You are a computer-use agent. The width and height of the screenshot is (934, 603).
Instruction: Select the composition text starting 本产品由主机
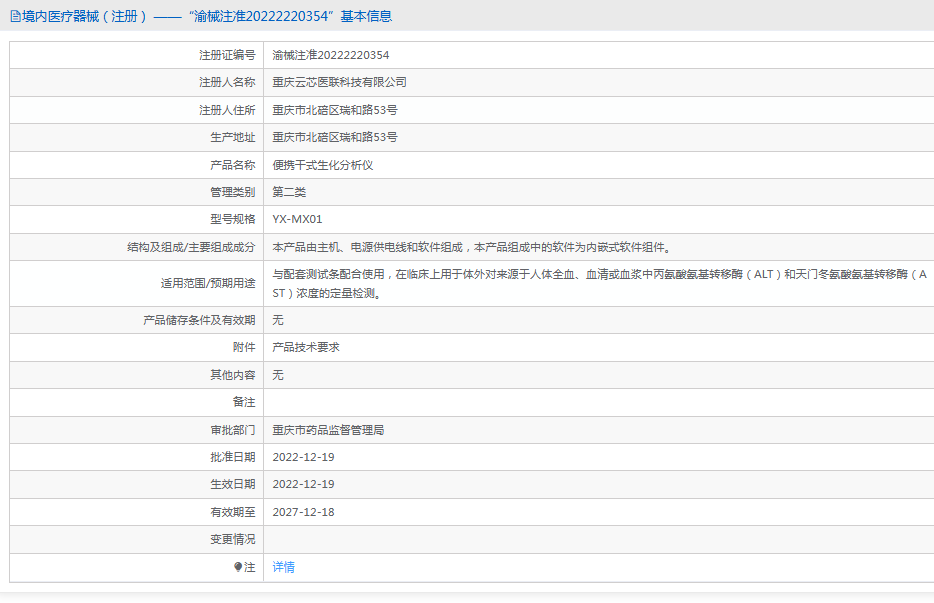tap(473, 247)
